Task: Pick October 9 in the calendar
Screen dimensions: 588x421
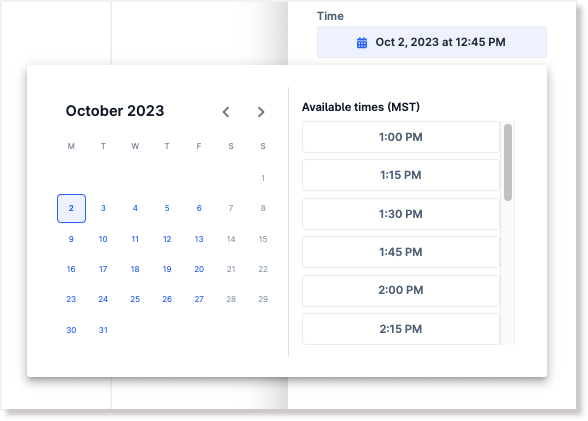Action: point(71,239)
